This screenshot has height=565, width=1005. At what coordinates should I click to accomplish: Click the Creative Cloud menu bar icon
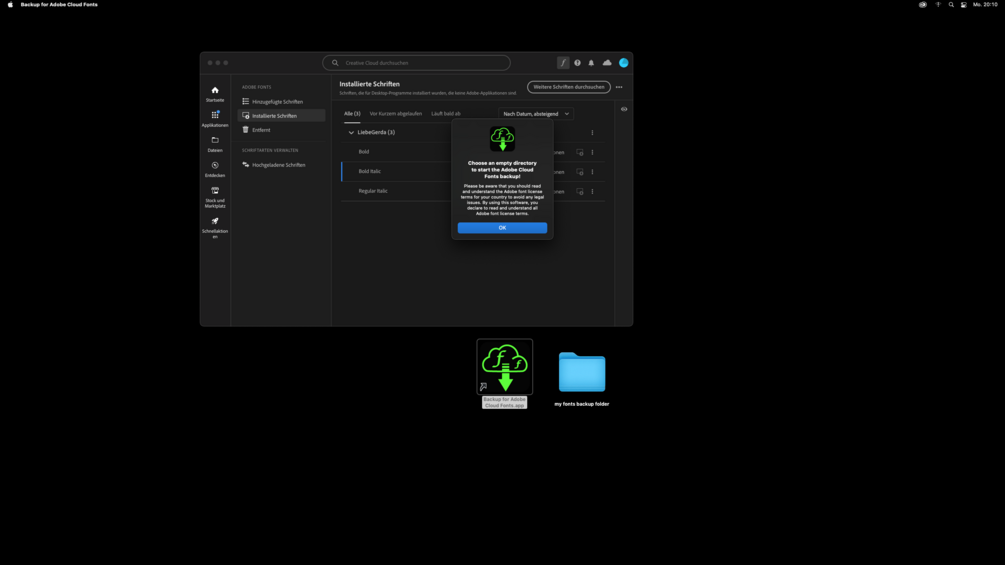click(922, 4)
